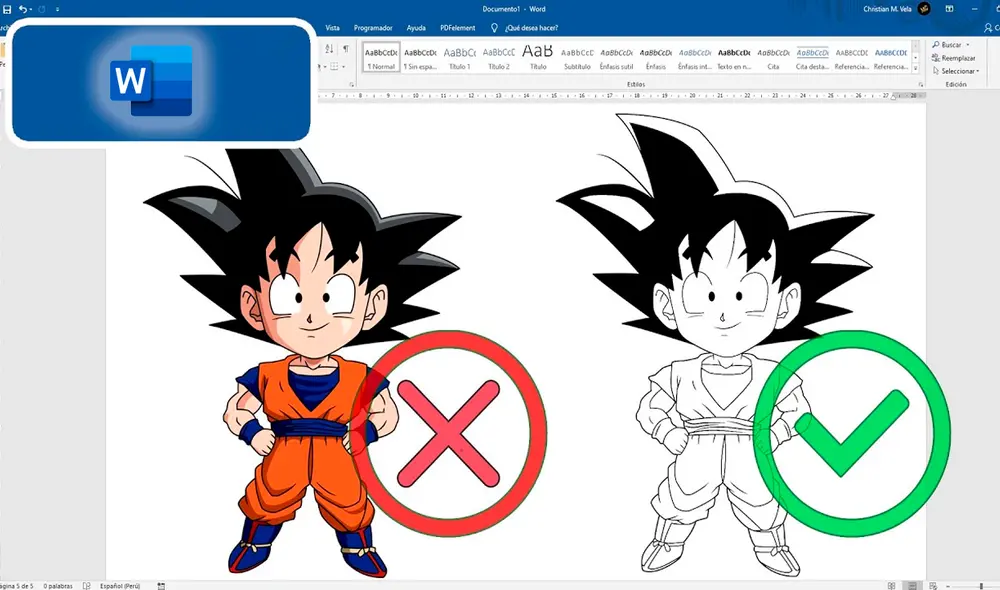Open the proofing check icon in the status bar
The height and width of the screenshot is (590, 1000).
(86, 583)
